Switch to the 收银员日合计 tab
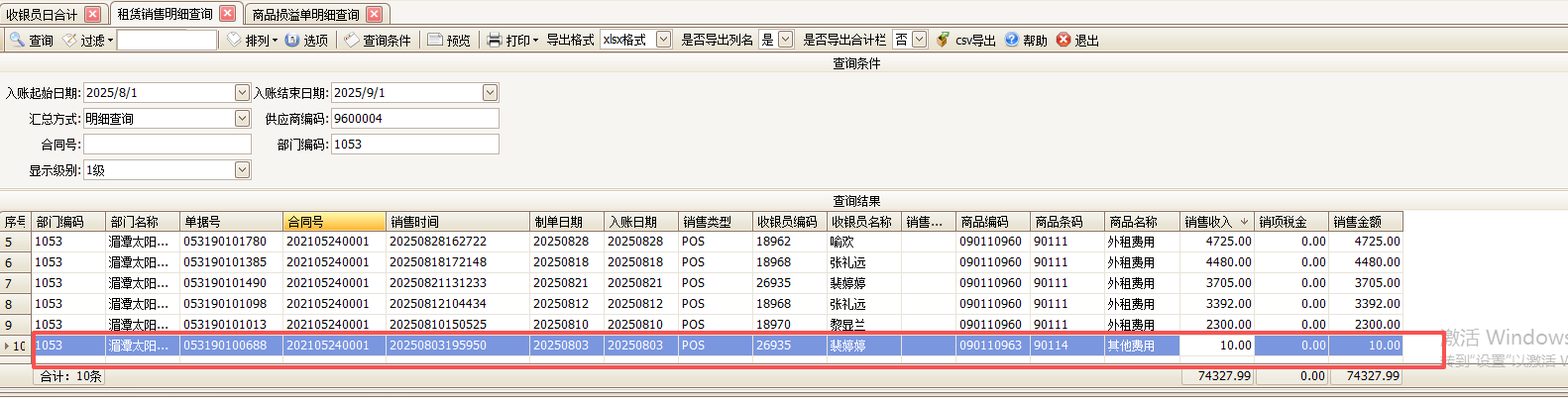Screen dimensions: 1568x398 pos(41,14)
